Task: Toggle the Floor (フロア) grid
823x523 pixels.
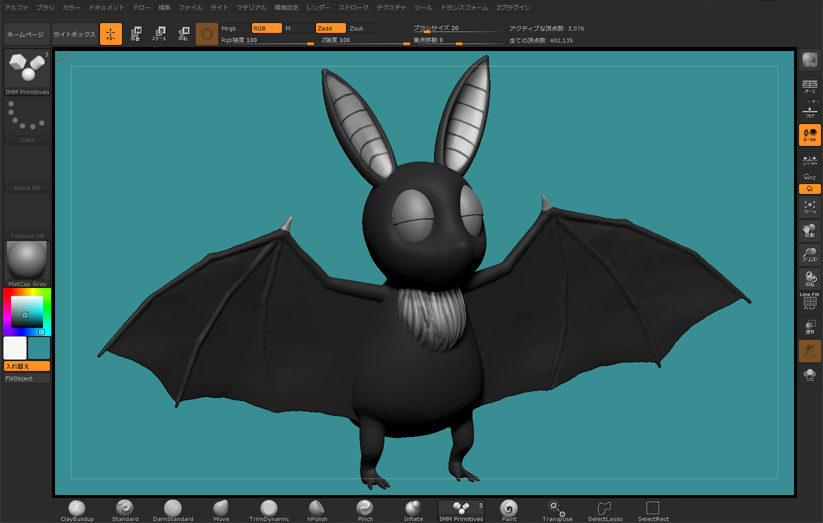Action: click(809, 111)
